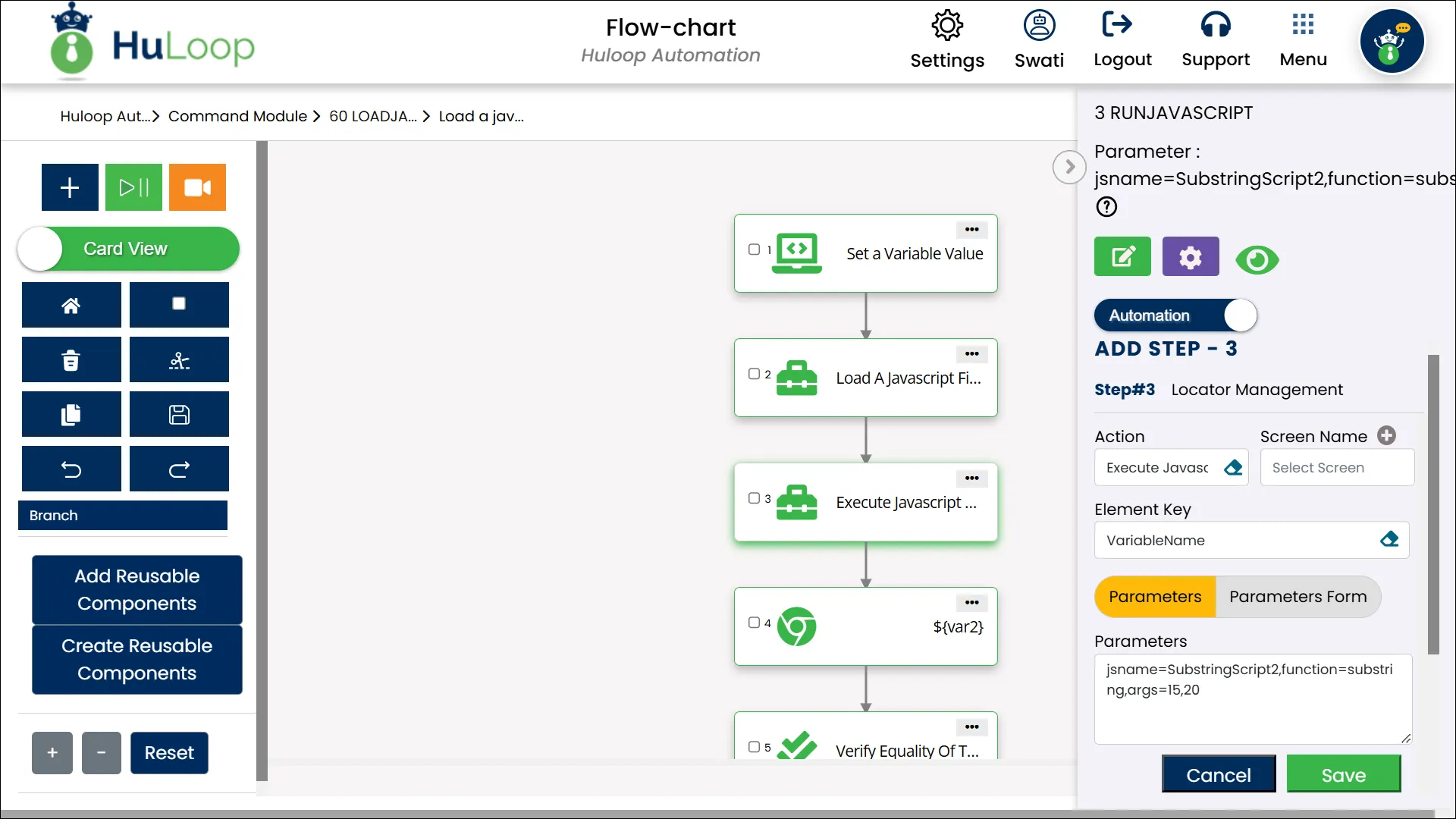Open three-dot menu on Execute Javascript card
This screenshot has width=1456, height=819.
(x=971, y=479)
